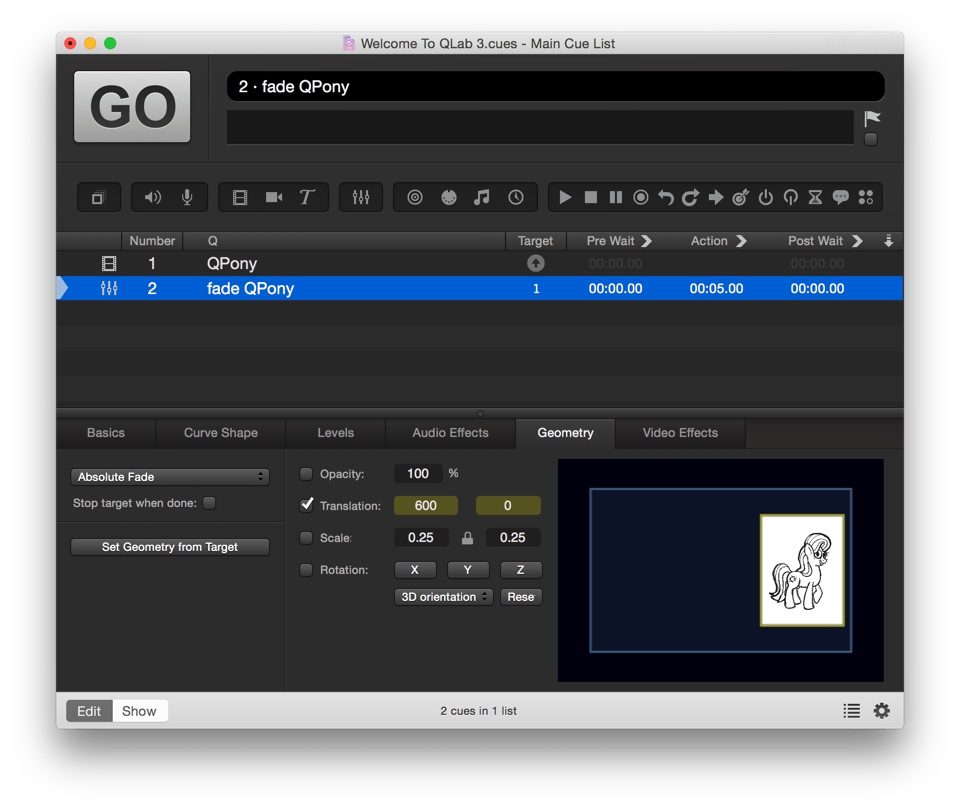Click the Camera cue icon

273,197
